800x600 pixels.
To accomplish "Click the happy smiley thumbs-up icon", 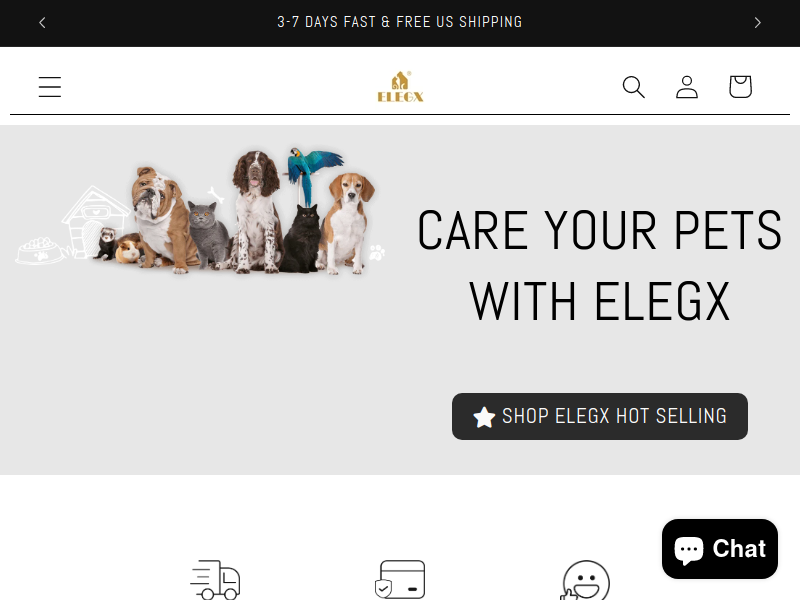I will click(585, 581).
